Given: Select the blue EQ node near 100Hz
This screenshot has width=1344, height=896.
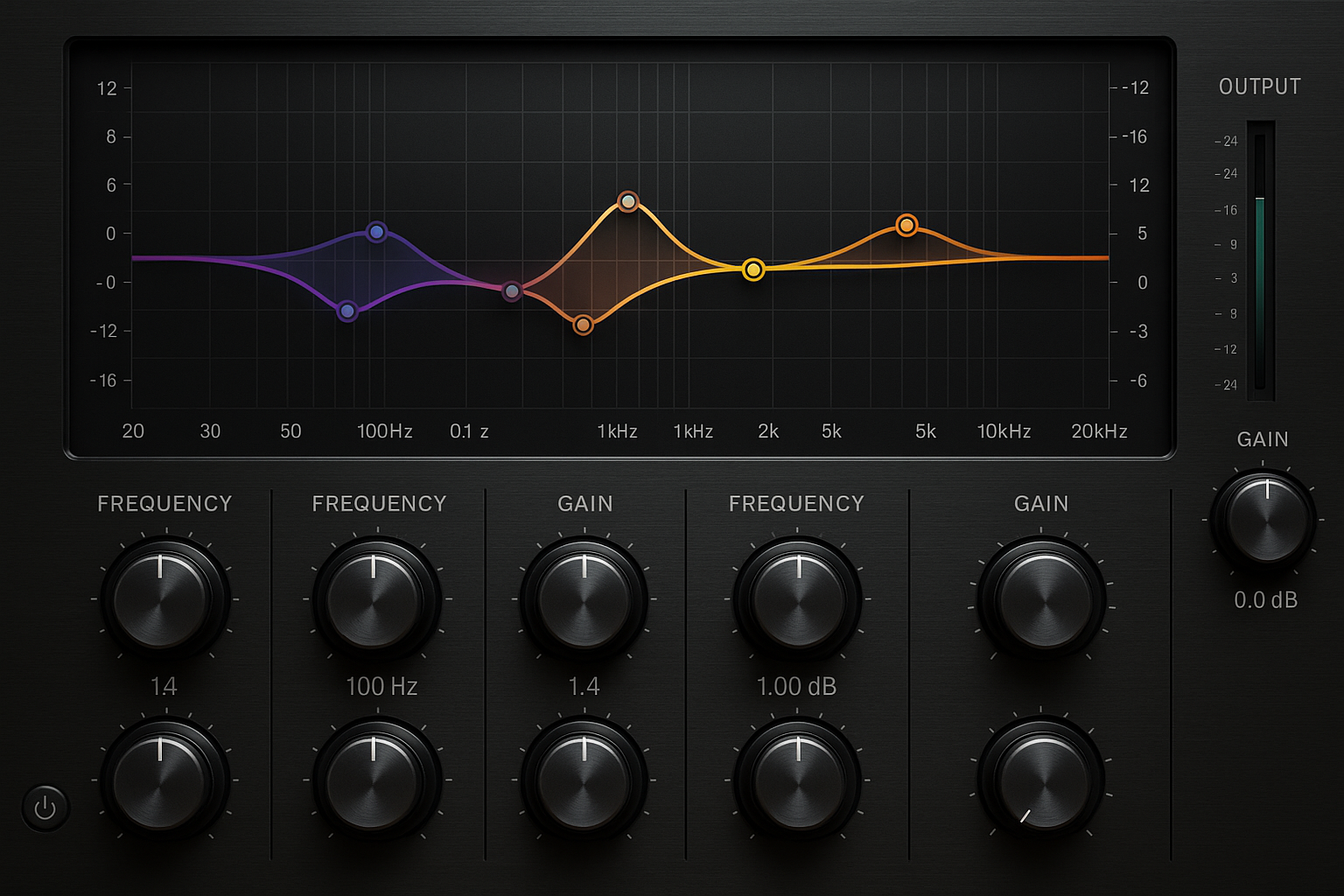Looking at the screenshot, I should (376, 232).
